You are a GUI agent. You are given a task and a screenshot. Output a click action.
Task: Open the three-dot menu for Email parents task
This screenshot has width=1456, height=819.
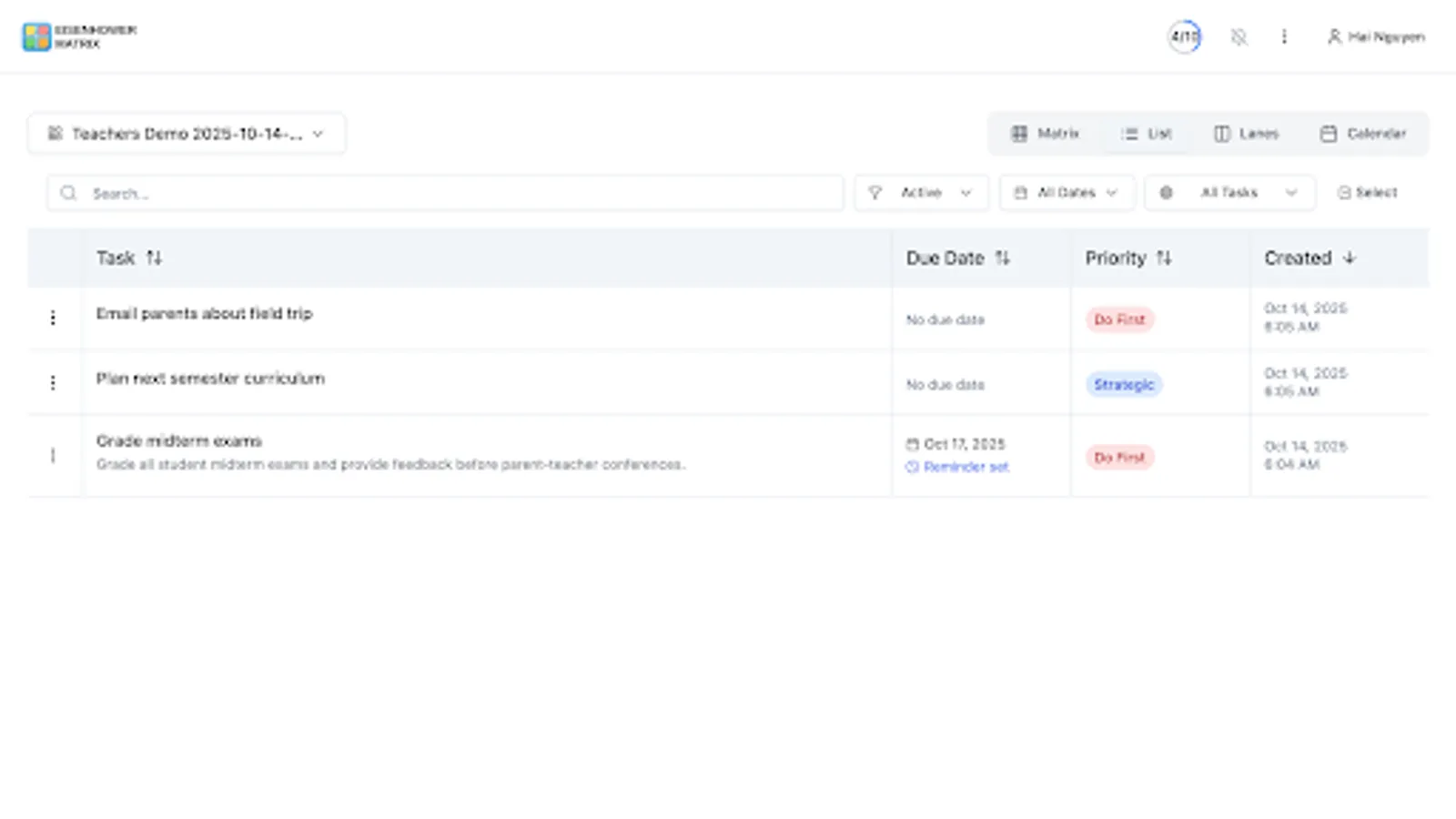click(x=54, y=317)
